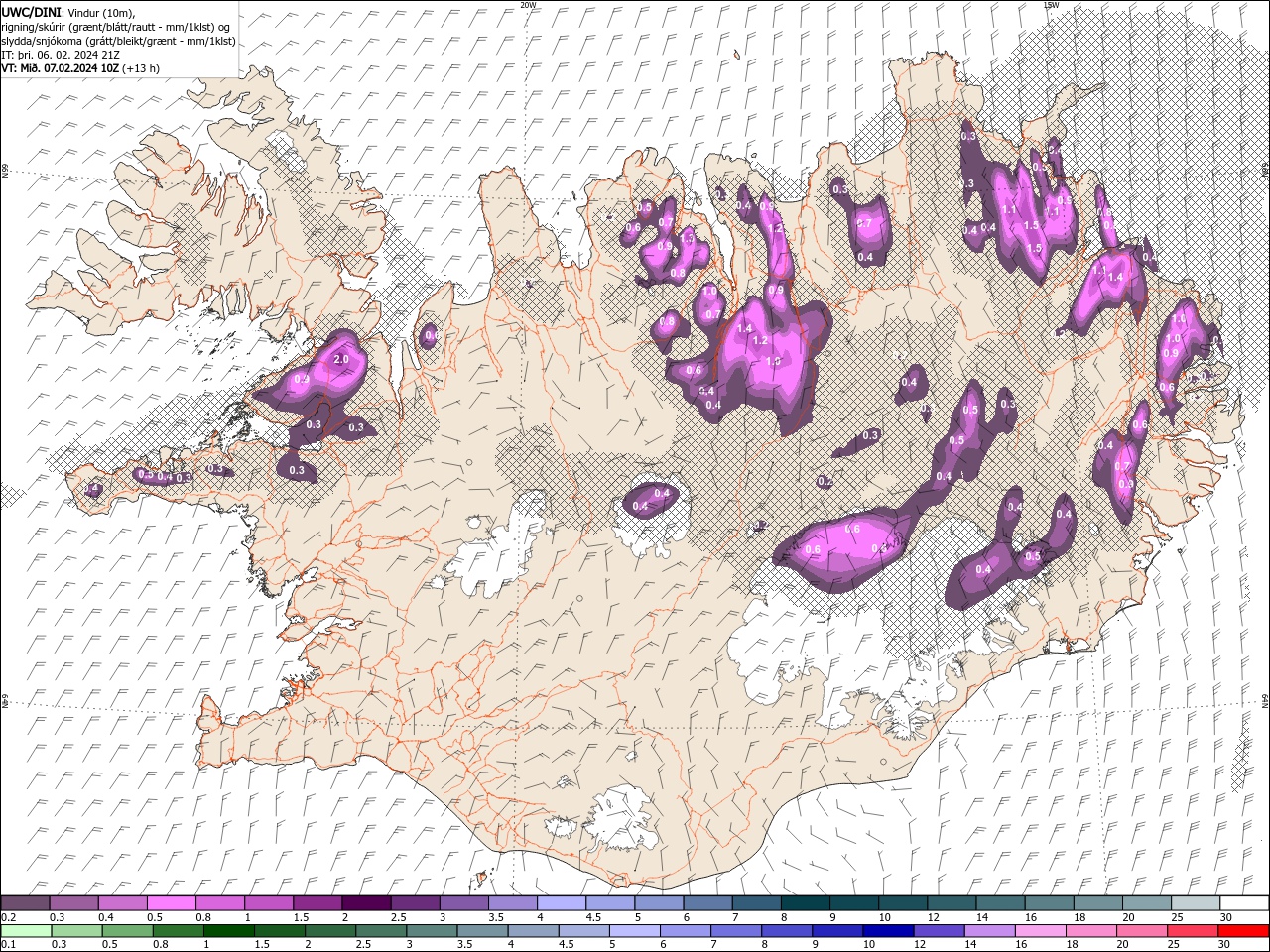Screen dimensions: 1270x952
Task: Select the bright red rain swatch labeled 30
Action: pyautogui.click(x=1243, y=930)
